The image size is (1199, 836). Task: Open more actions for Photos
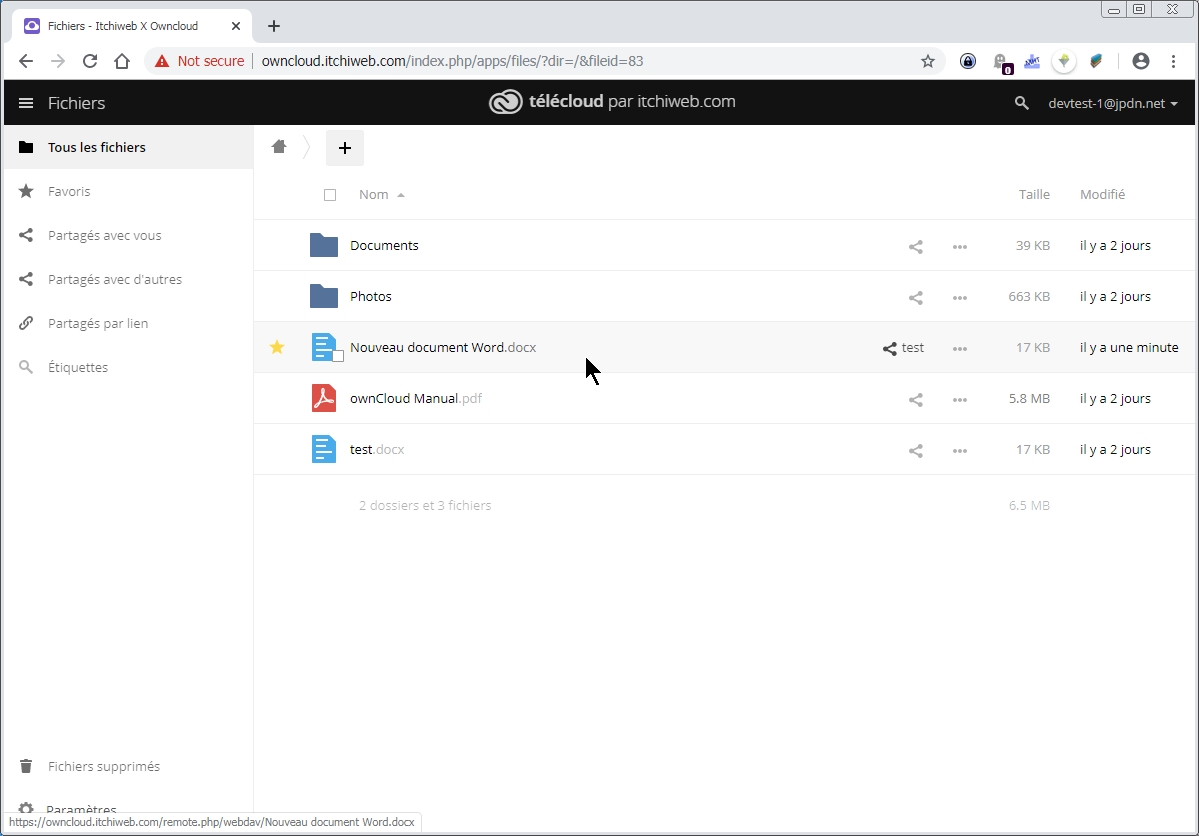tap(960, 298)
